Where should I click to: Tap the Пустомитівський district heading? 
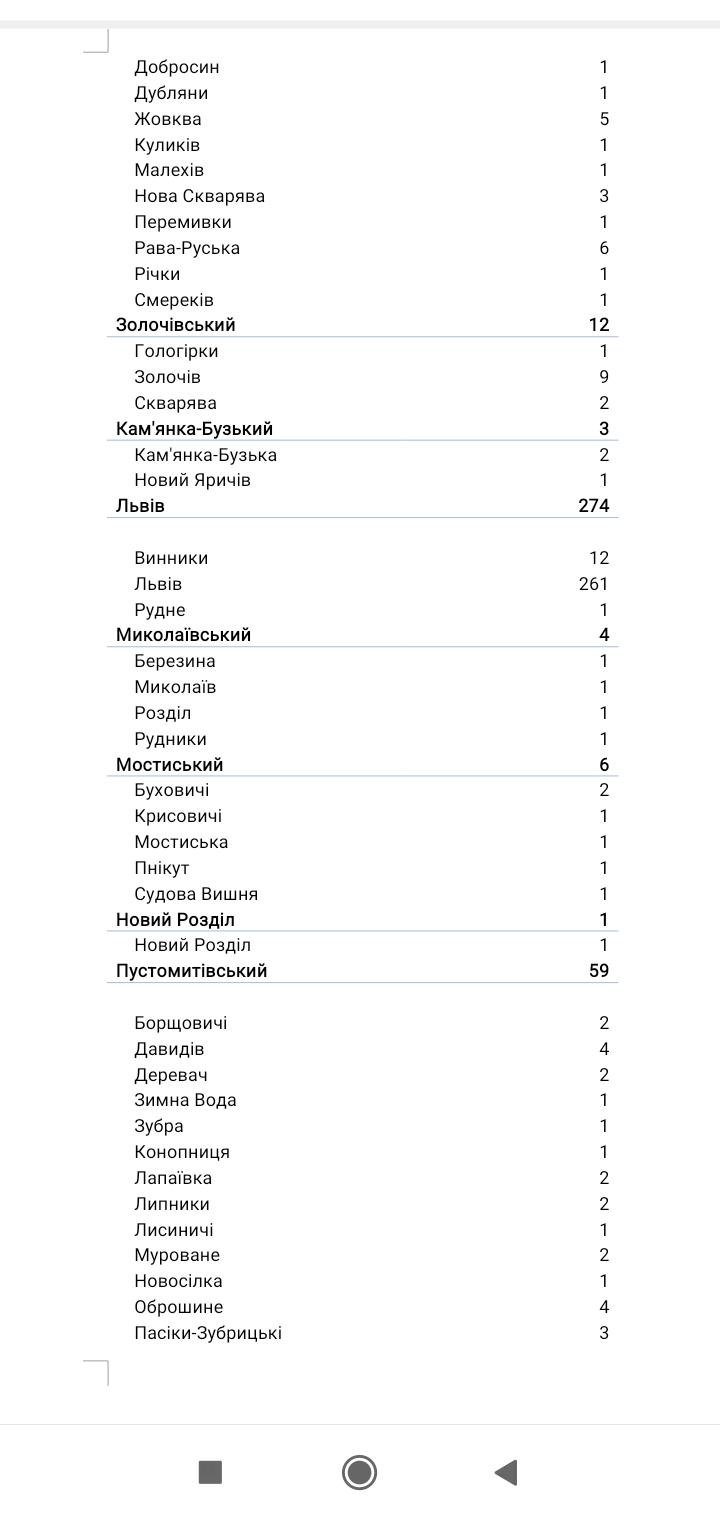[191, 971]
